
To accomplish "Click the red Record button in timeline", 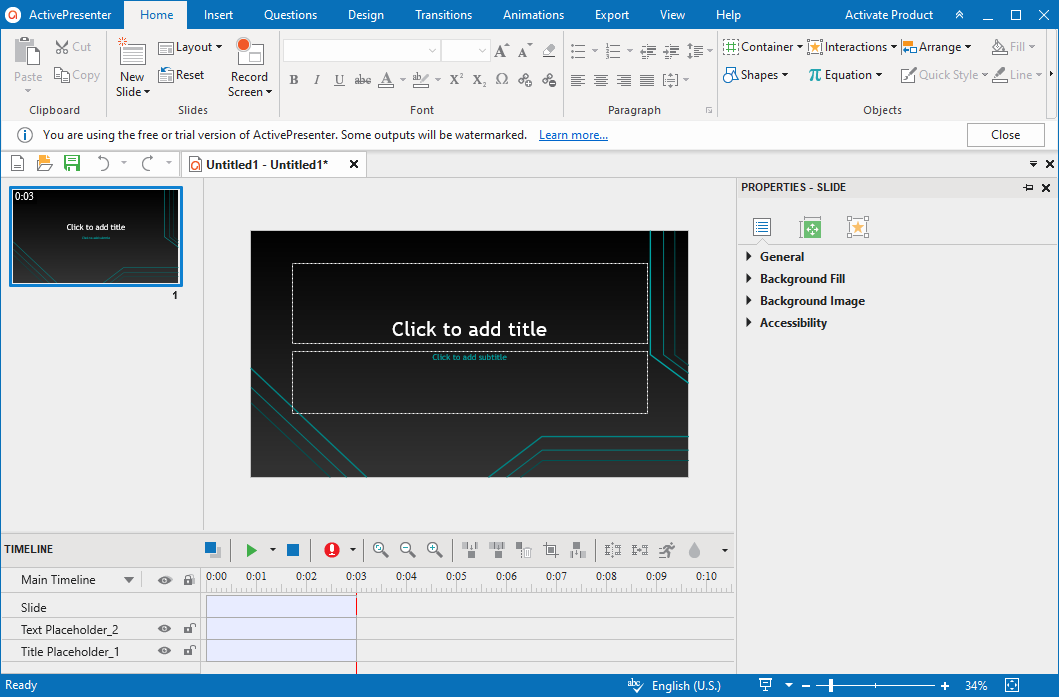I will tap(332, 550).
